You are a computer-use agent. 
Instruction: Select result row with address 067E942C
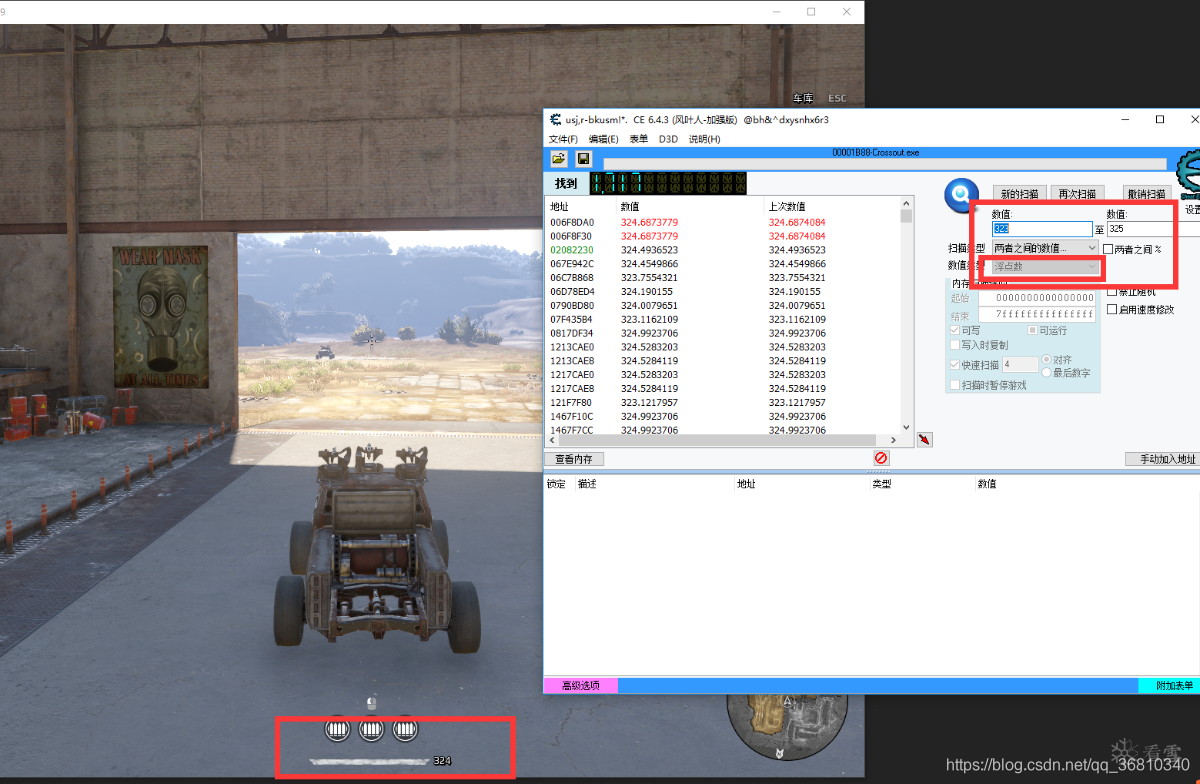pyautogui.click(x=722, y=264)
